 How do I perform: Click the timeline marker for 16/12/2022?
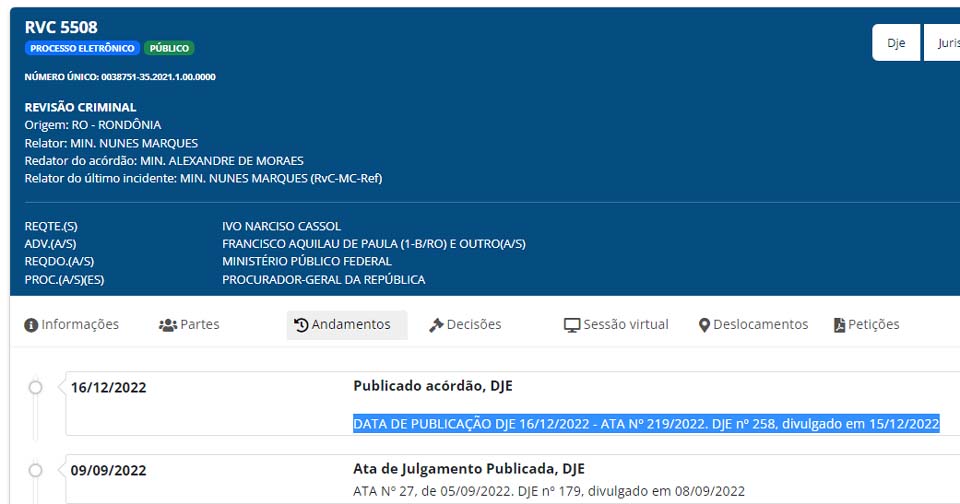coord(36,387)
